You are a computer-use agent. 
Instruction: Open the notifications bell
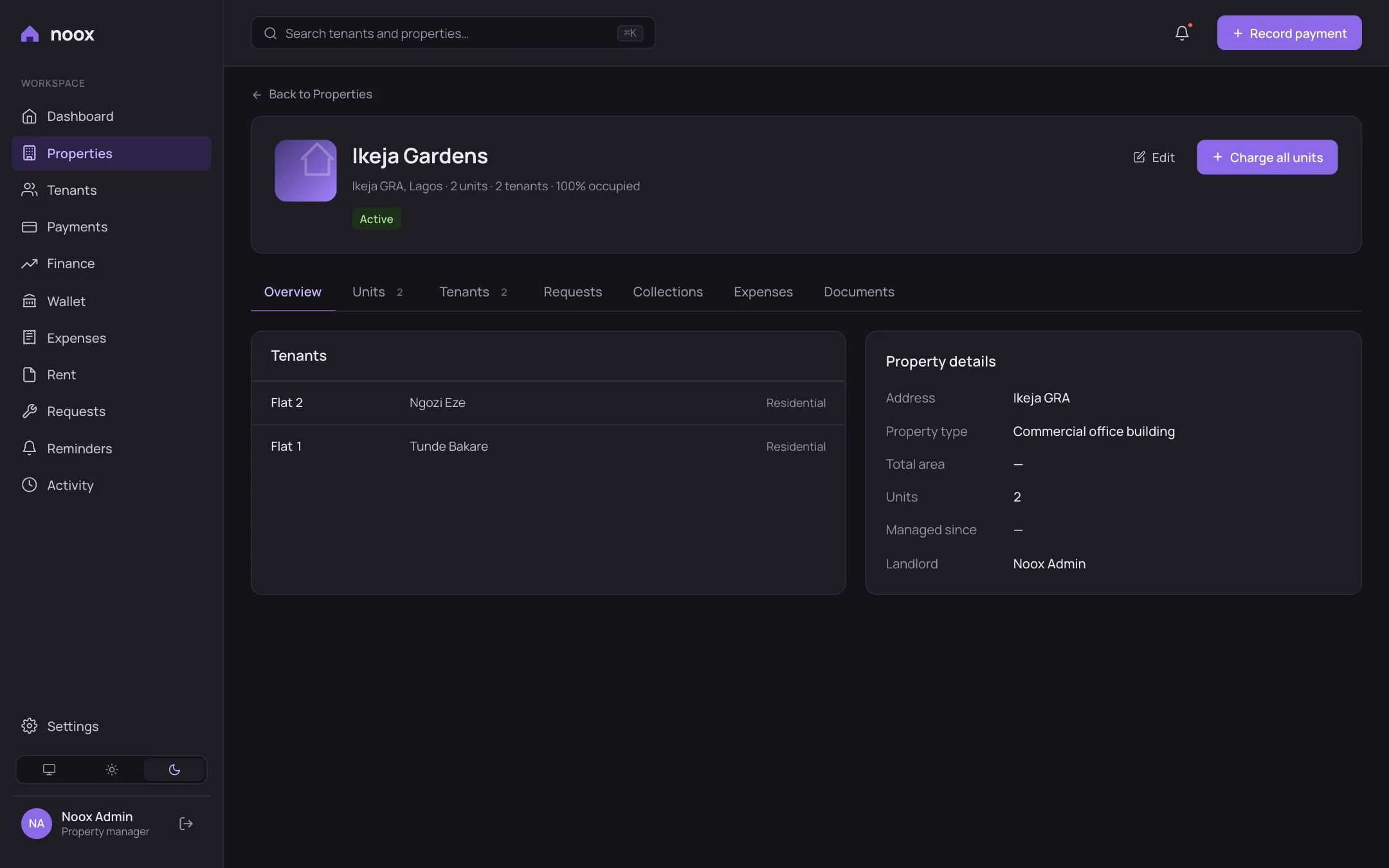pos(1182,33)
